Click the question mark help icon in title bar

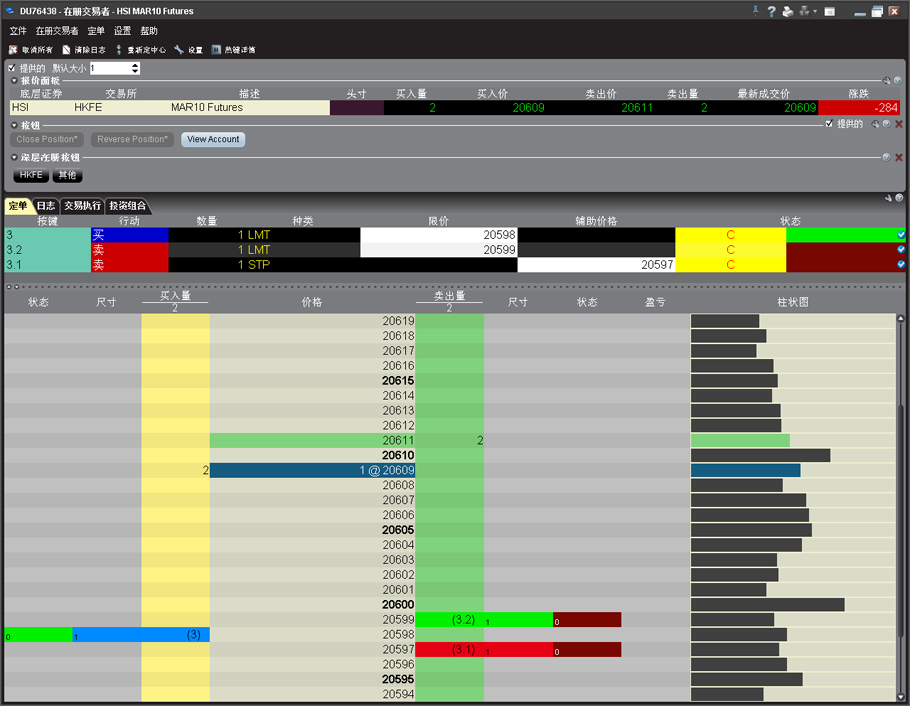771,11
